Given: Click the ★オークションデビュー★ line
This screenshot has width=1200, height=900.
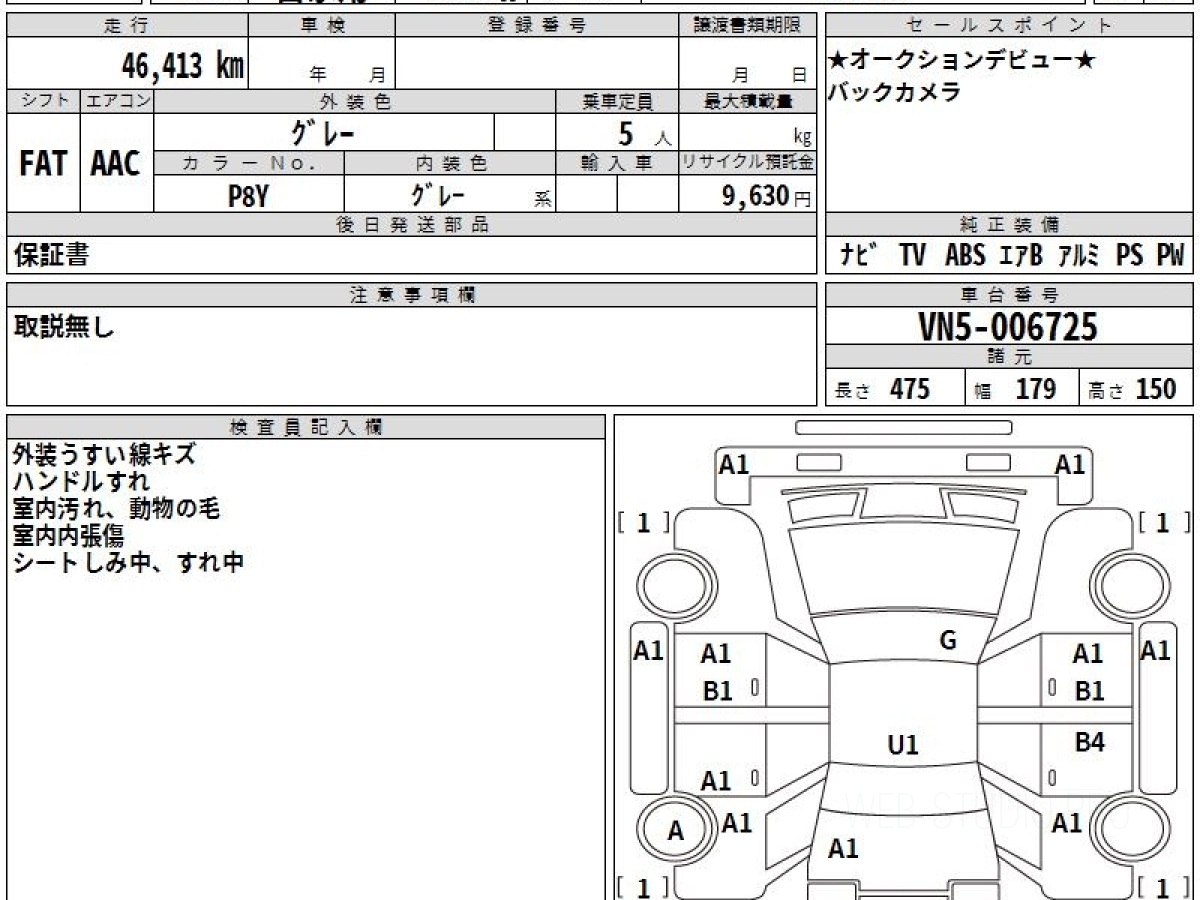Looking at the screenshot, I should [x=962, y=60].
